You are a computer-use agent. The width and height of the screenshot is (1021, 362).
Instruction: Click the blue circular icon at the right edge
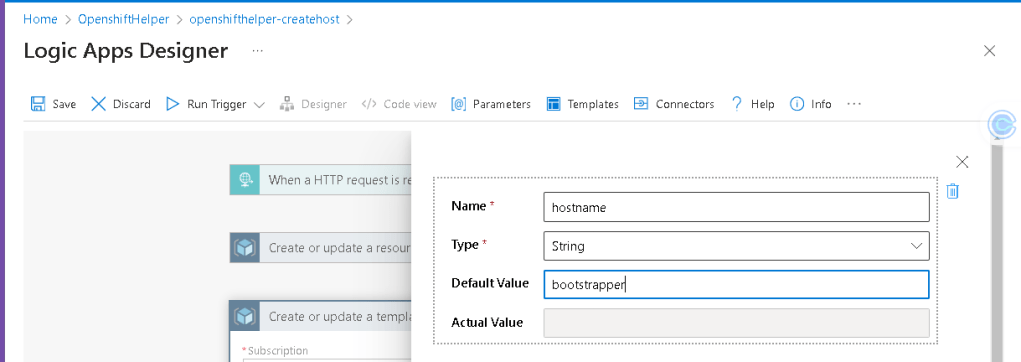tap(1002, 124)
